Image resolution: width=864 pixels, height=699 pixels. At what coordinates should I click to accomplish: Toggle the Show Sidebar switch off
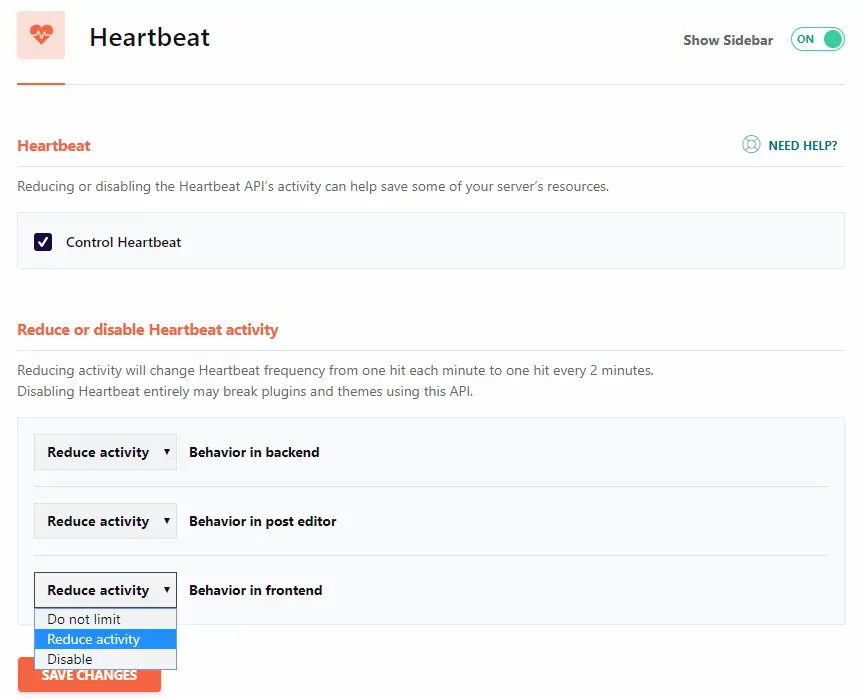point(818,39)
